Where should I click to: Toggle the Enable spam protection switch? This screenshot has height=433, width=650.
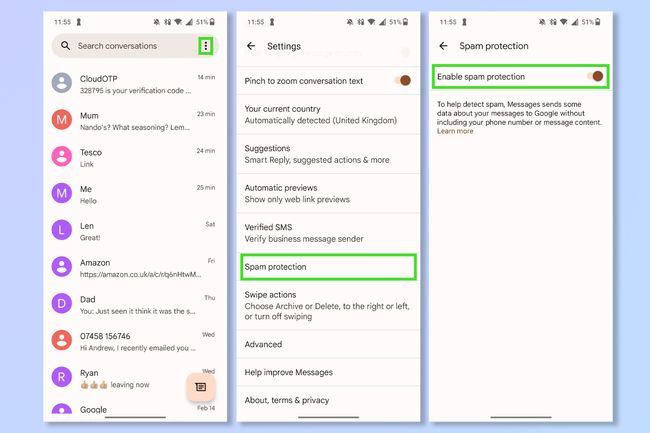coord(595,76)
